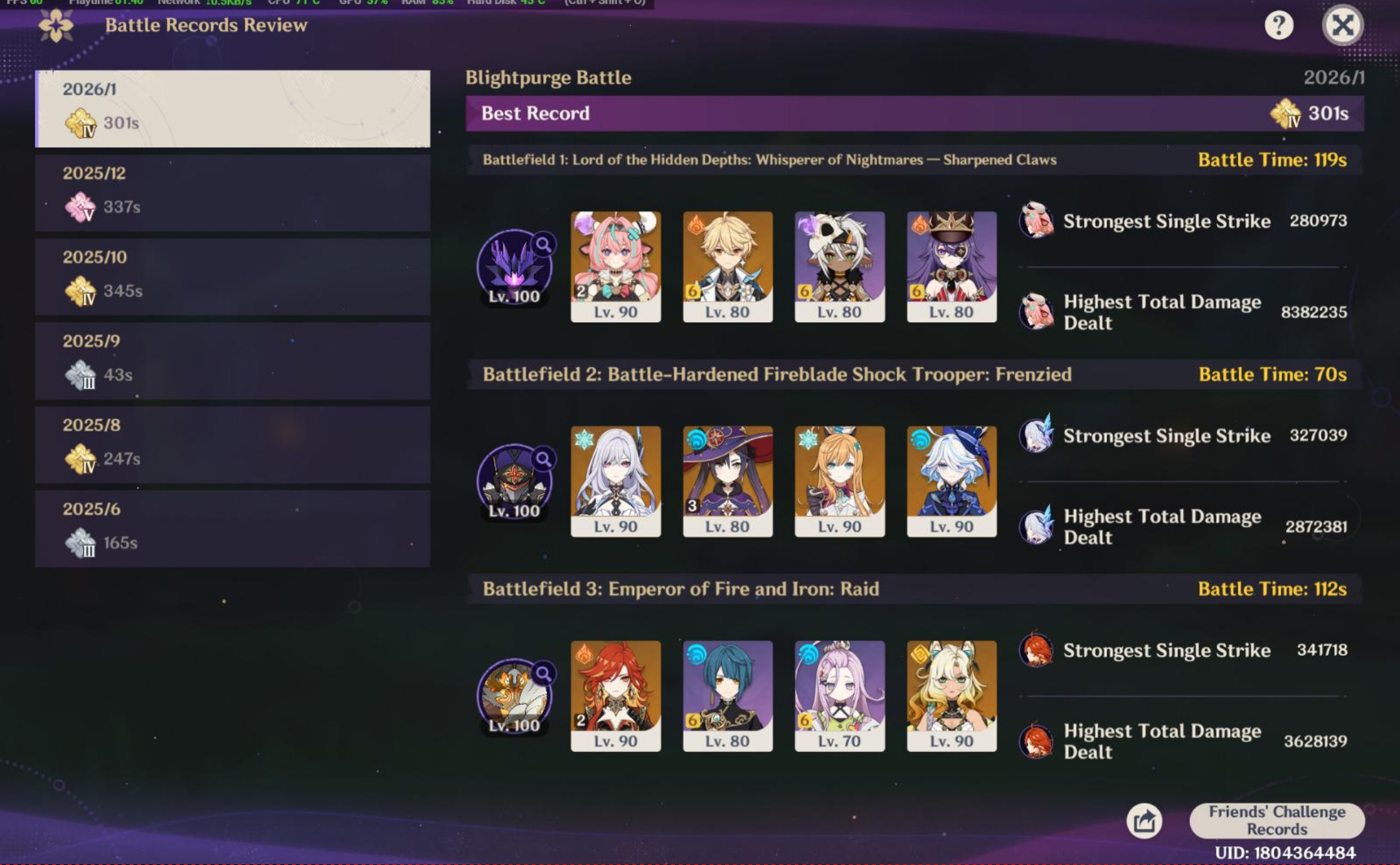Click the Battle Records flower logo icon
The image size is (1400, 865).
56,25
